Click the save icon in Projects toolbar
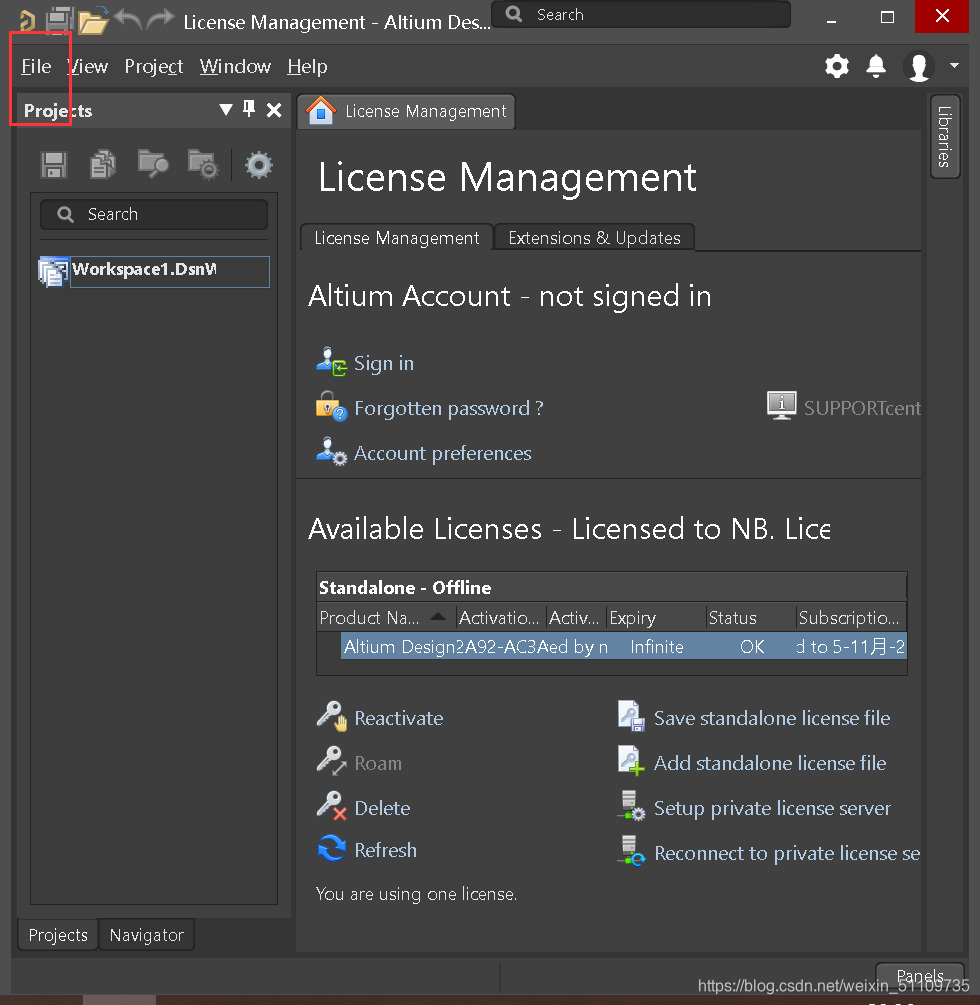The image size is (980, 1005). pos(54,165)
